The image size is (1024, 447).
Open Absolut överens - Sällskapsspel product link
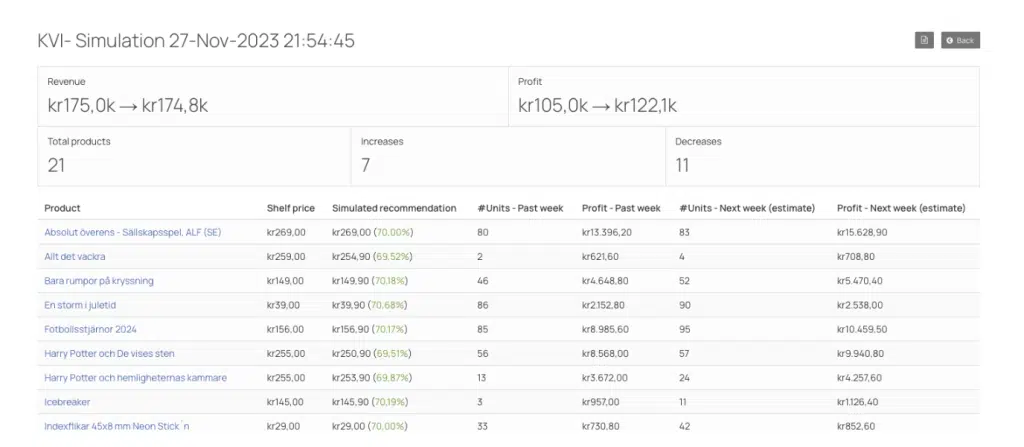coord(133,232)
